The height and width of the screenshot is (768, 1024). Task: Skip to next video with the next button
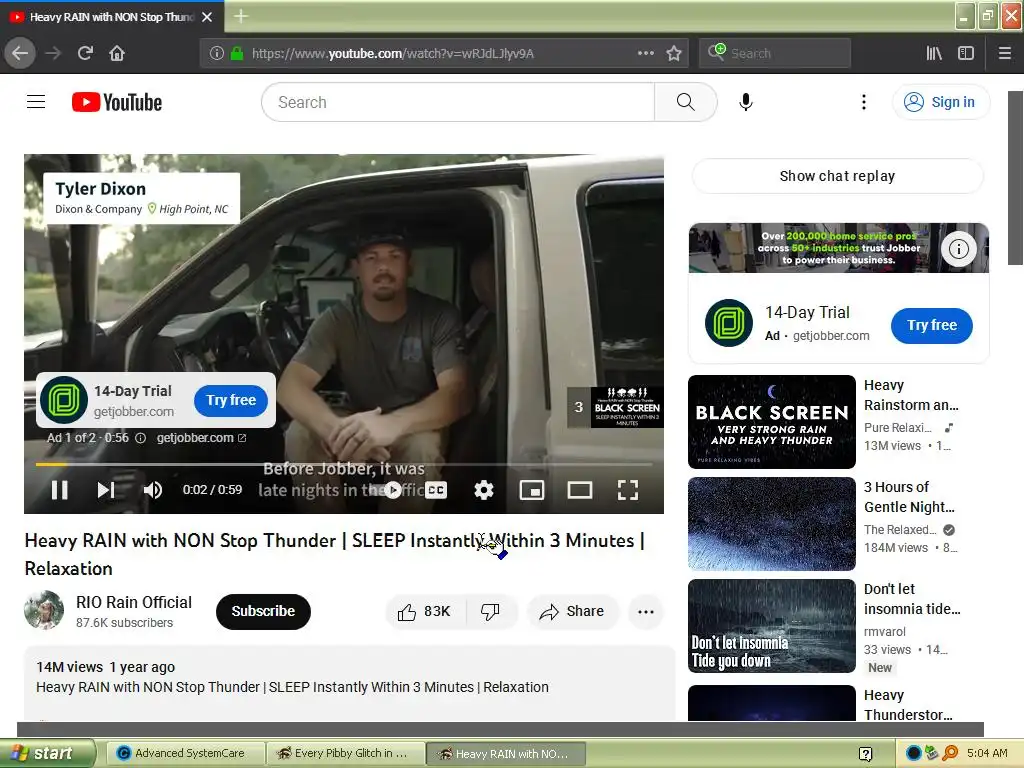coord(106,490)
